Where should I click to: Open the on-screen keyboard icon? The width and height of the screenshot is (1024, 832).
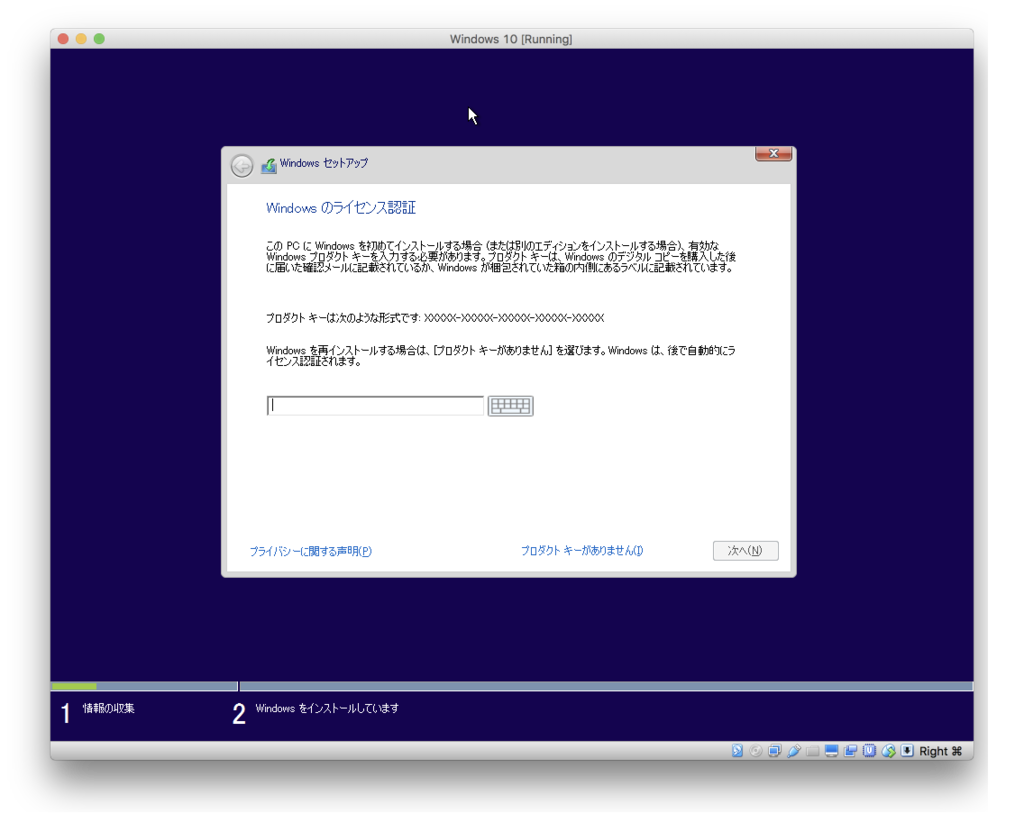[511, 406]
